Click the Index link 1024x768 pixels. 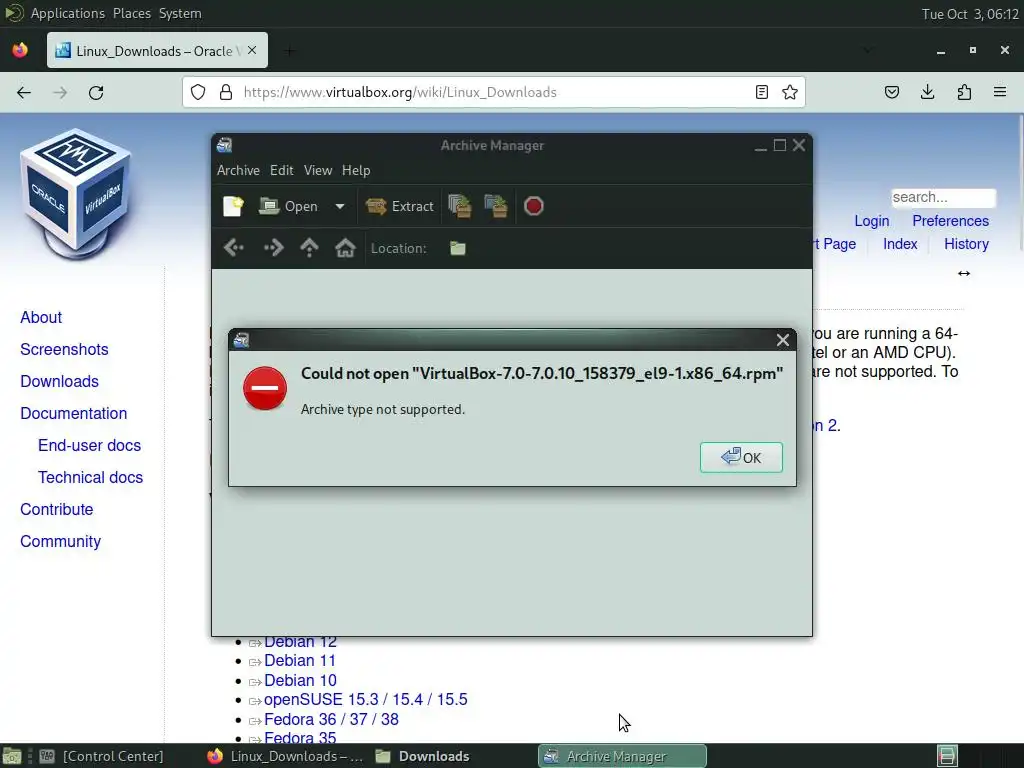(x=900, y=244)
